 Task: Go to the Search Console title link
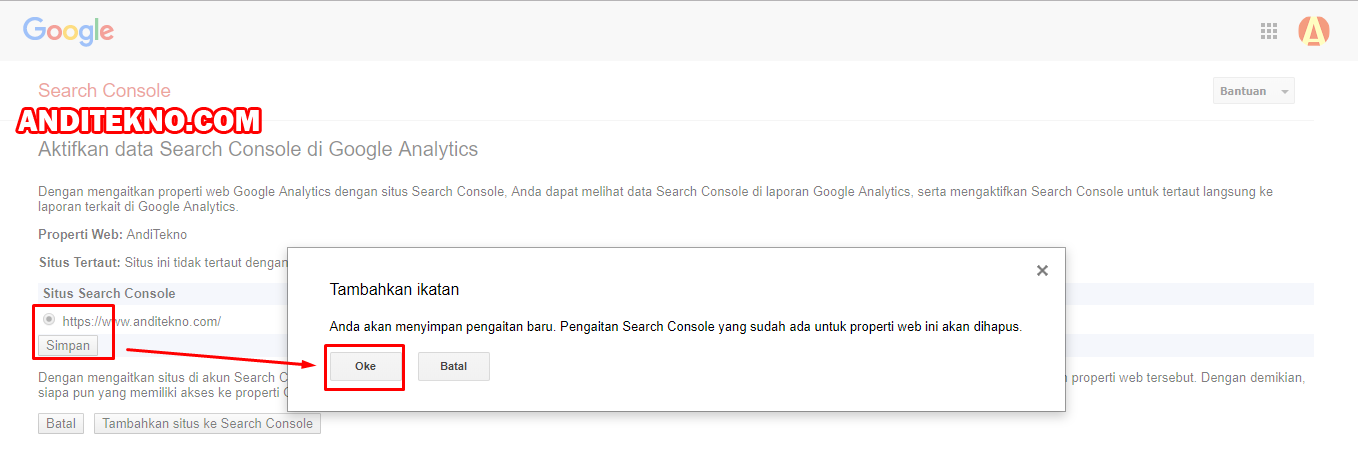[104, 91]
